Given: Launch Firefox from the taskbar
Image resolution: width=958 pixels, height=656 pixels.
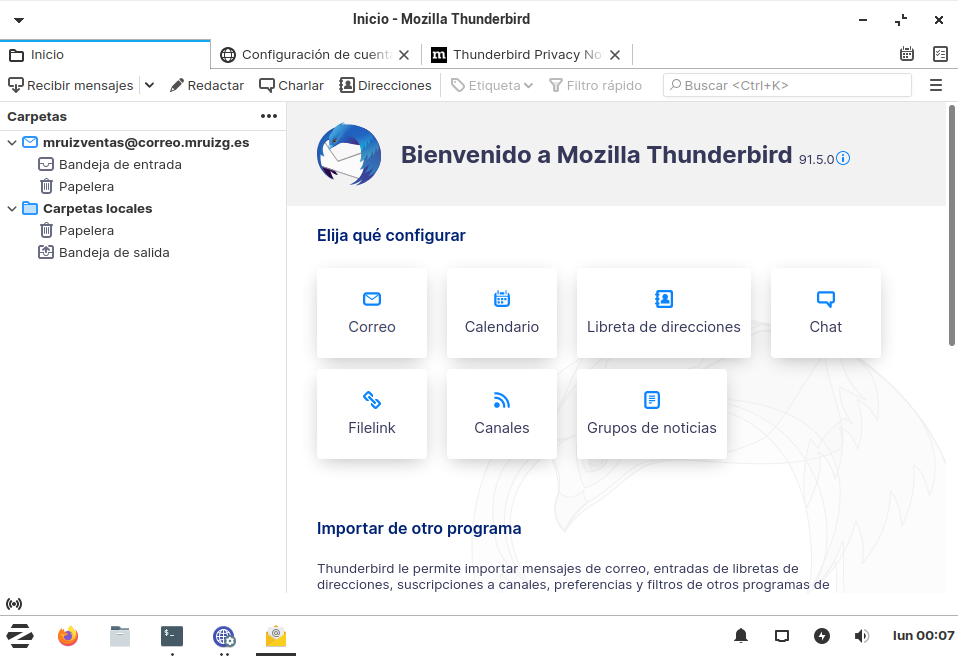Looking at the screenshot, I should click(68, 636).
